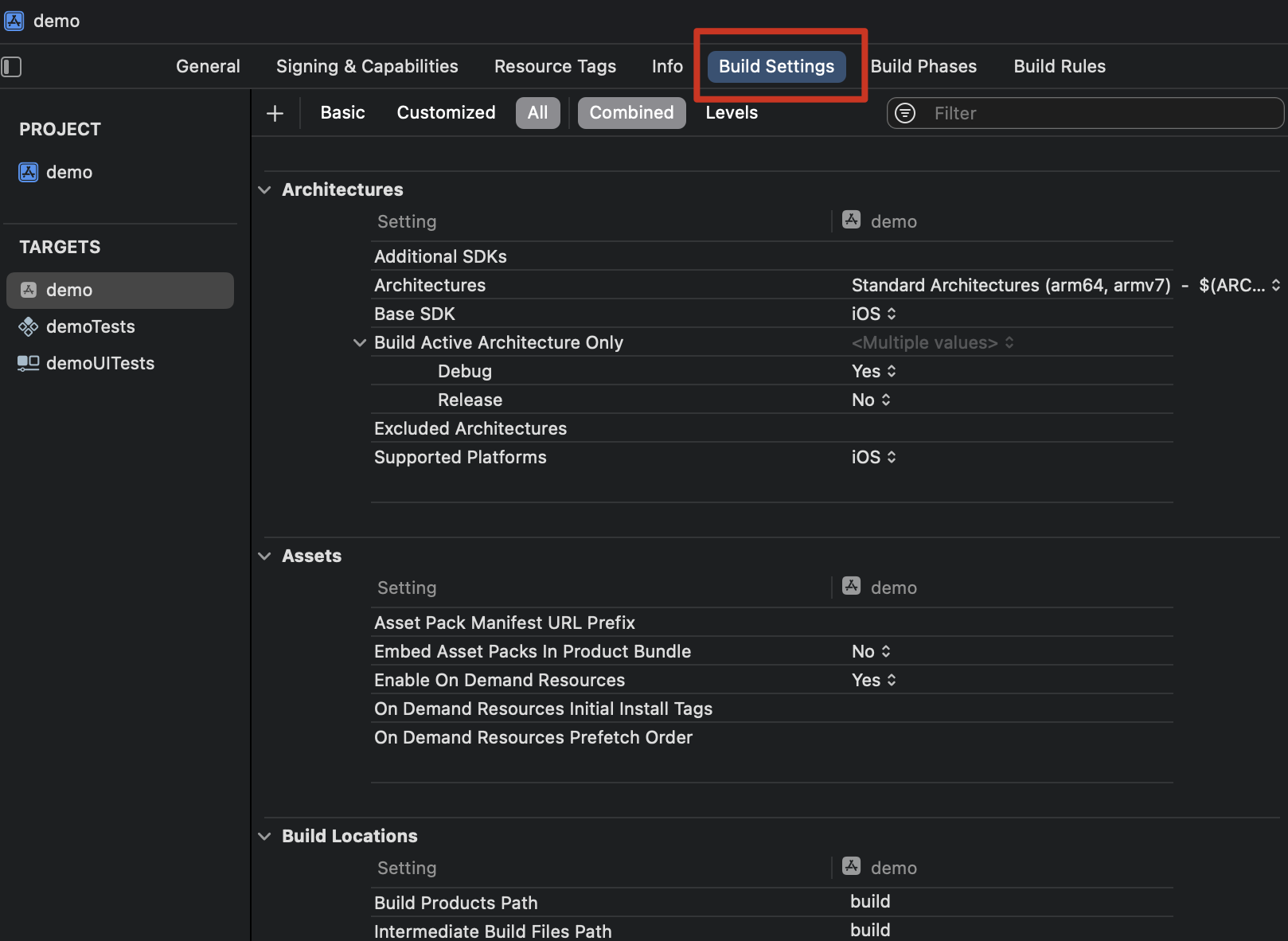Change Debug value Yes dropdown
The image size is (1288, 941).
pos(873,371)
